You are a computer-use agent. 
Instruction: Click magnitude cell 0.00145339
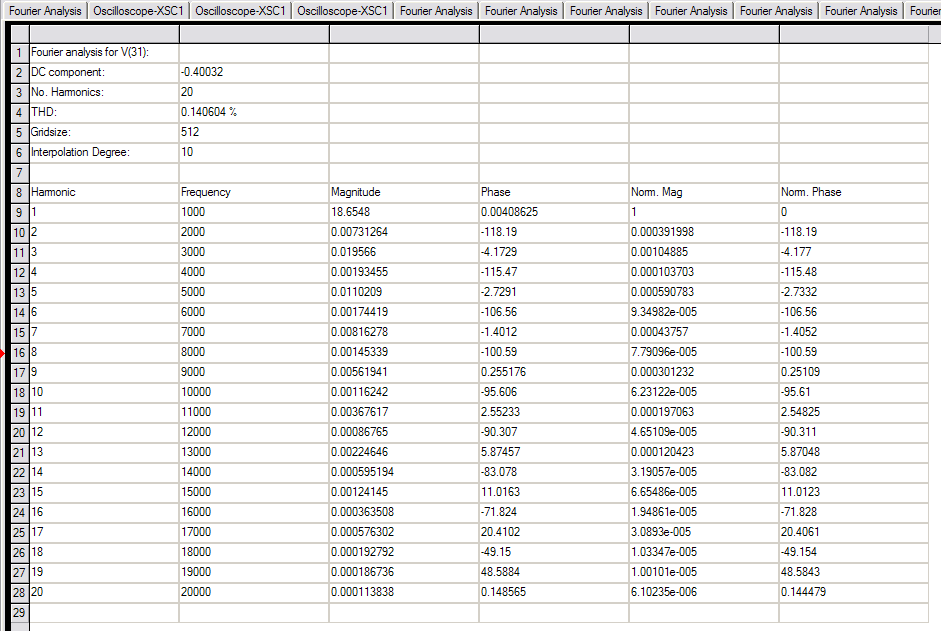click(404, 352)
